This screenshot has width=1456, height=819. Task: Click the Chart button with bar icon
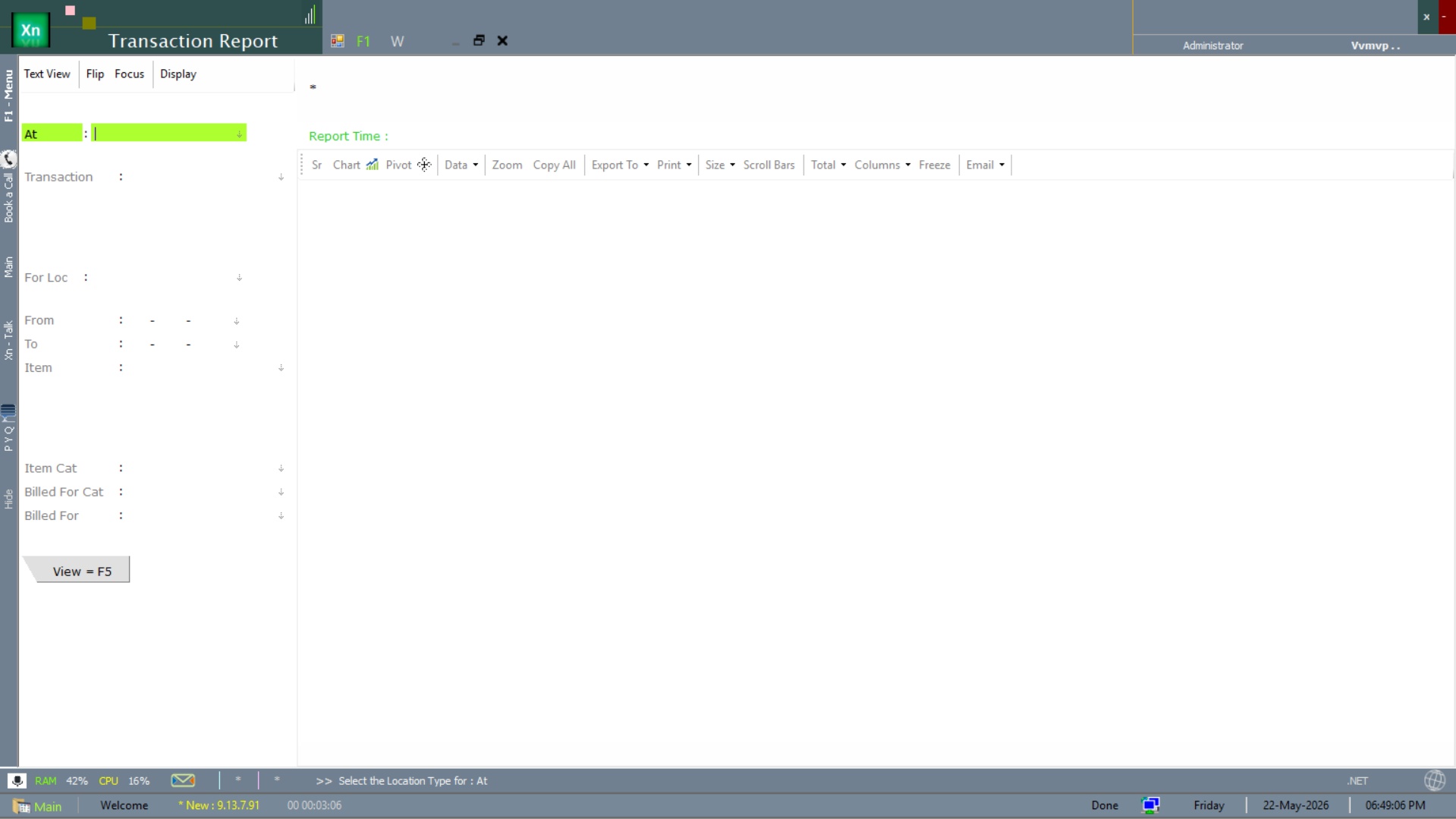point(355,165)
